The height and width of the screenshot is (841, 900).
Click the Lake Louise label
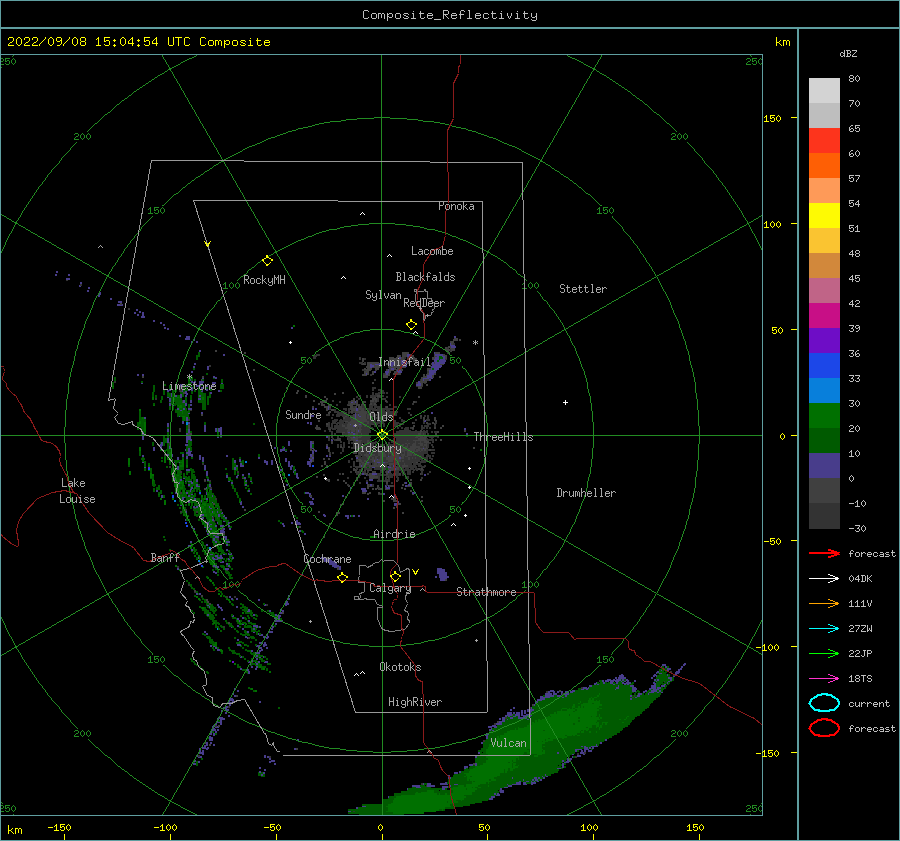[77, 491]
